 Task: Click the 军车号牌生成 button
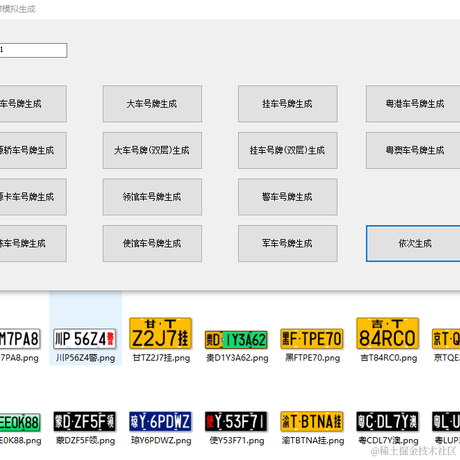287,243
